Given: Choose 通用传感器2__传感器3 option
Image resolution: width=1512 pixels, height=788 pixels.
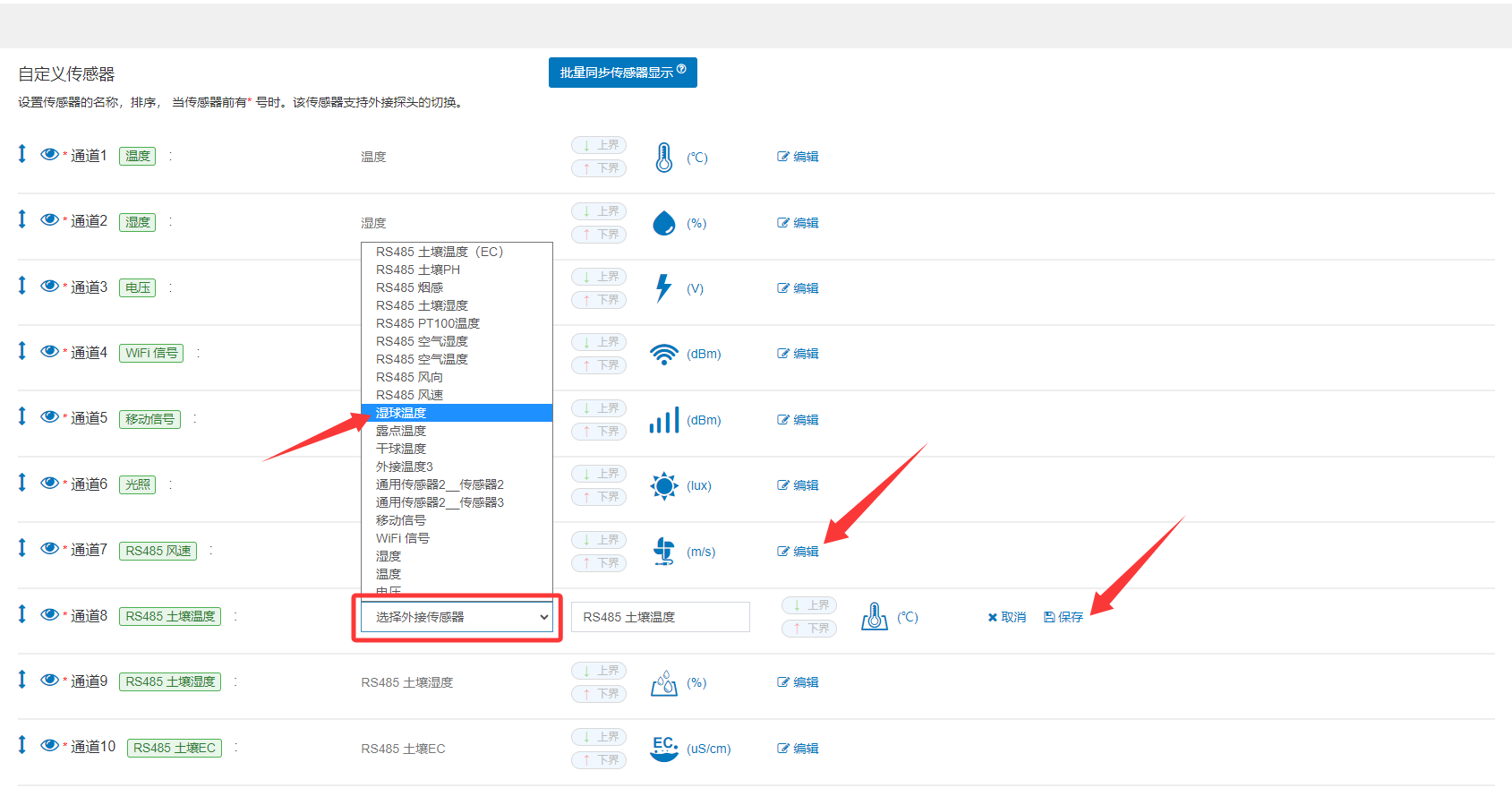Looking at the screenshot, I should (457, 502).
